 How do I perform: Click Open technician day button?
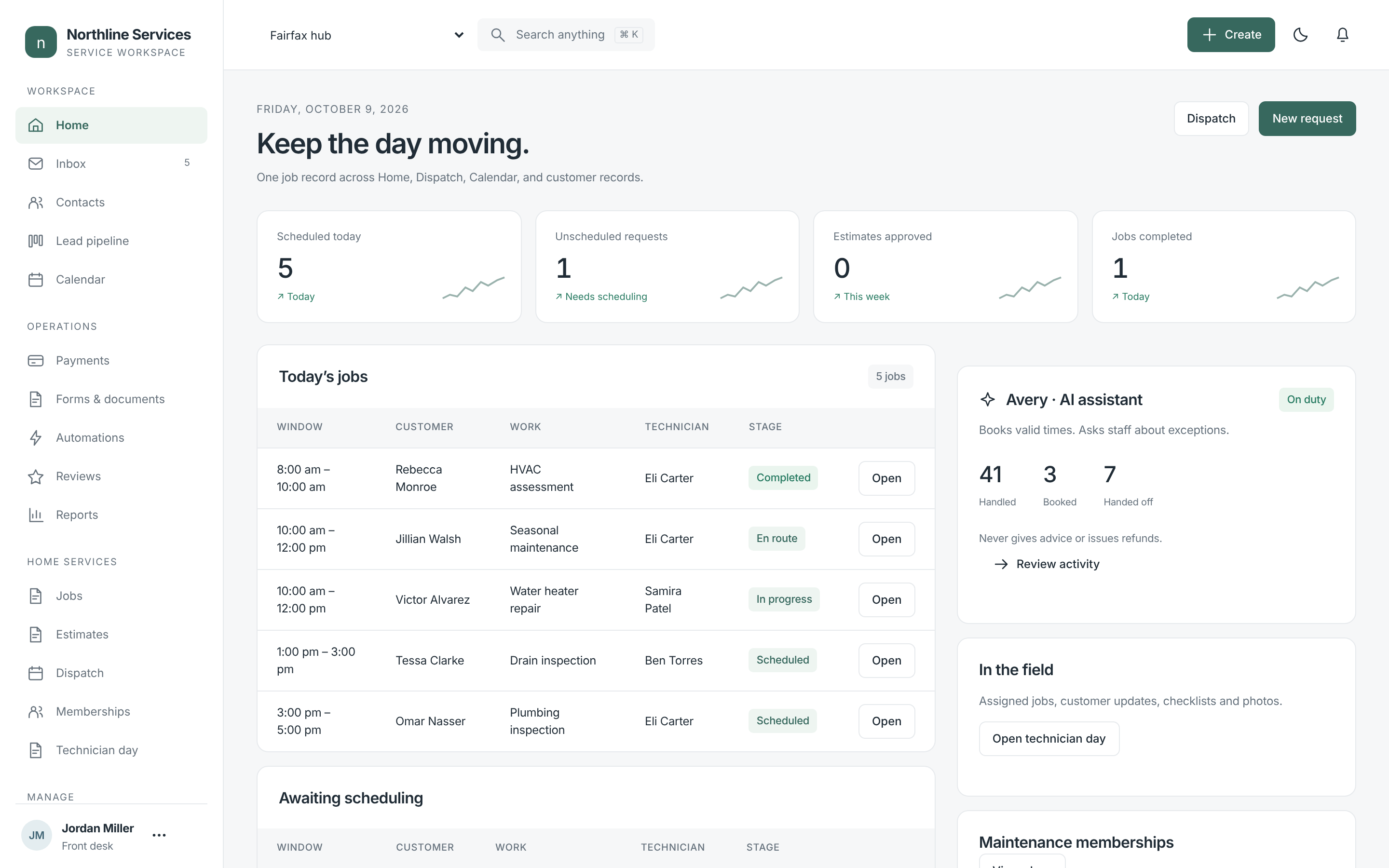[1049, 739]
